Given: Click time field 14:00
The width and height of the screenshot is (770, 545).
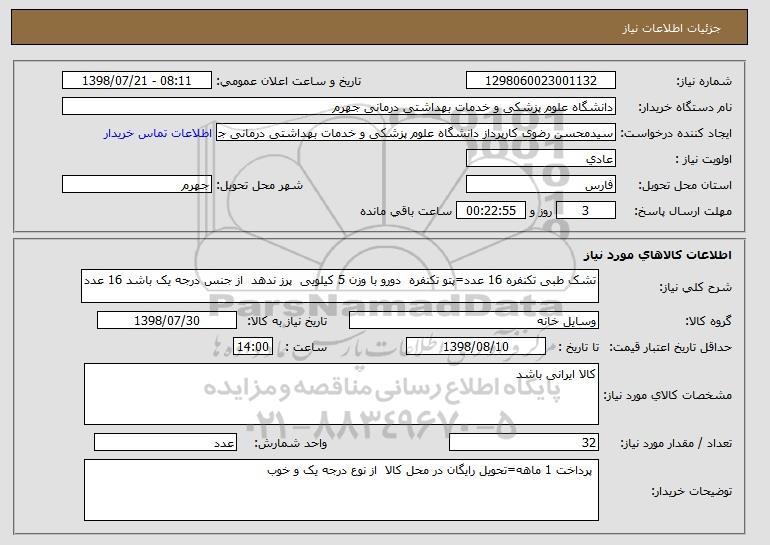Looking at the screenshot, I should click(x=253, y=347).
